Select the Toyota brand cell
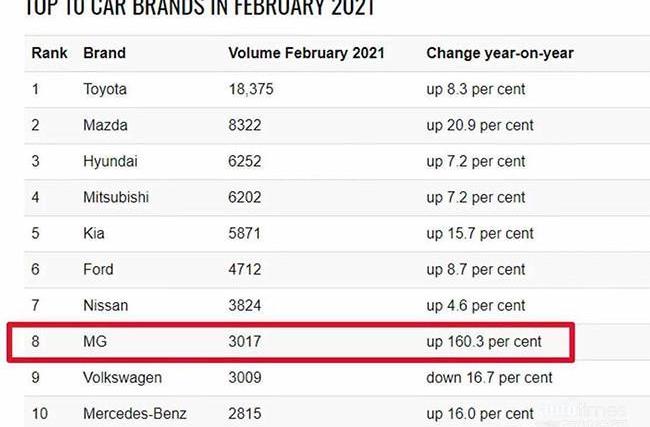The height and width of the screenshot is (427, 650). (105, 89)
